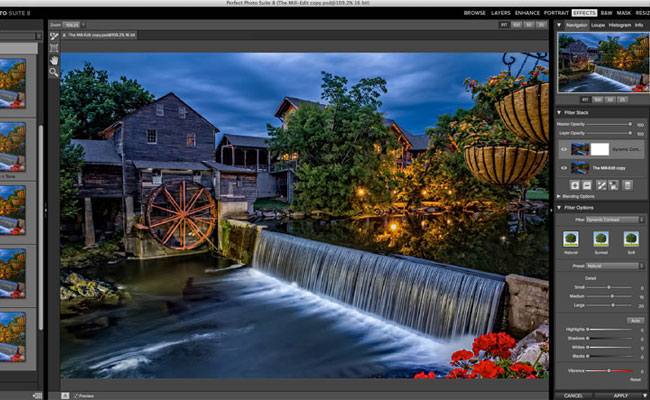The image size is (650, 400).
Task: Click the 25 button in the top zoom bar
Action: coord(541,25)
